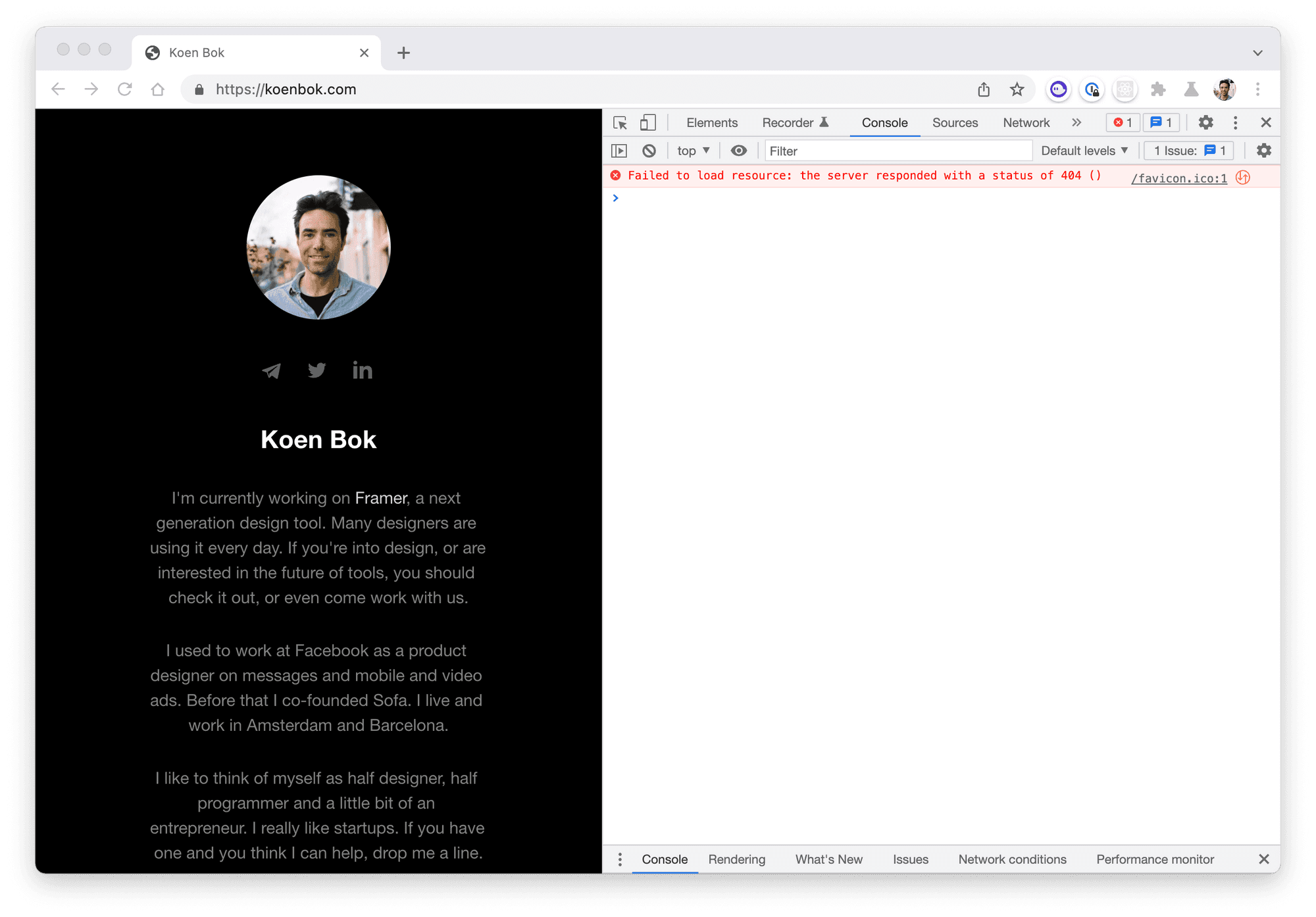Toggle device toolbar emulation icon
1316x917 pixels.
click(x=648, y=123)
